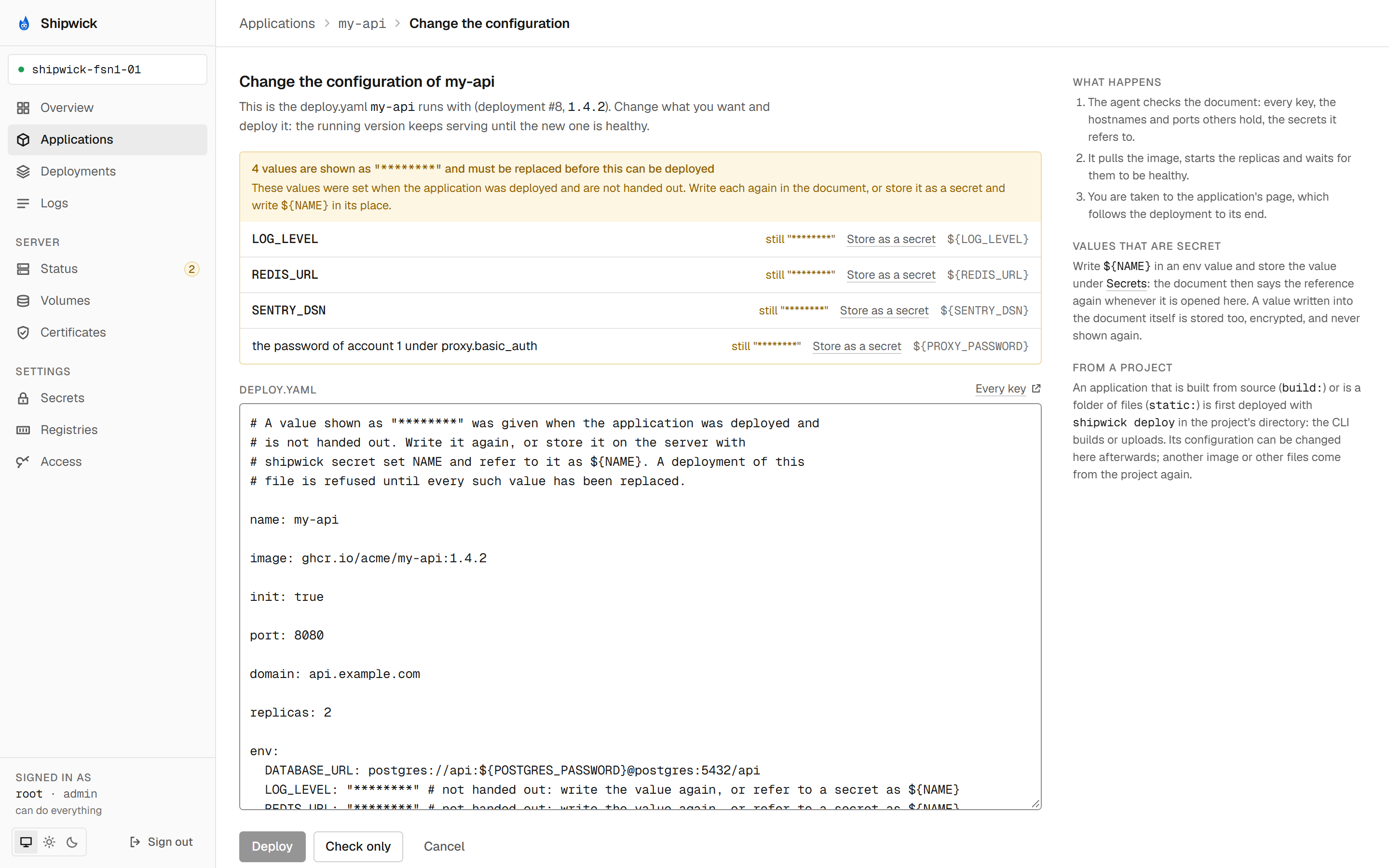Click the Applications cube icon
This screenshot has height=868, width=1389.
(23, 139)
